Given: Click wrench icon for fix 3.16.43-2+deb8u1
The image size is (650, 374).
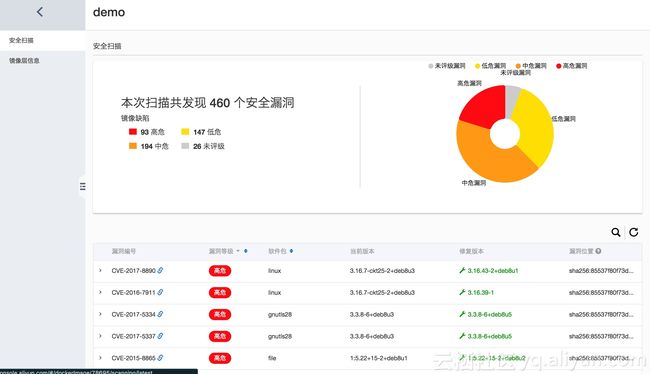Looking at the screenshot, I should (462, 270).
